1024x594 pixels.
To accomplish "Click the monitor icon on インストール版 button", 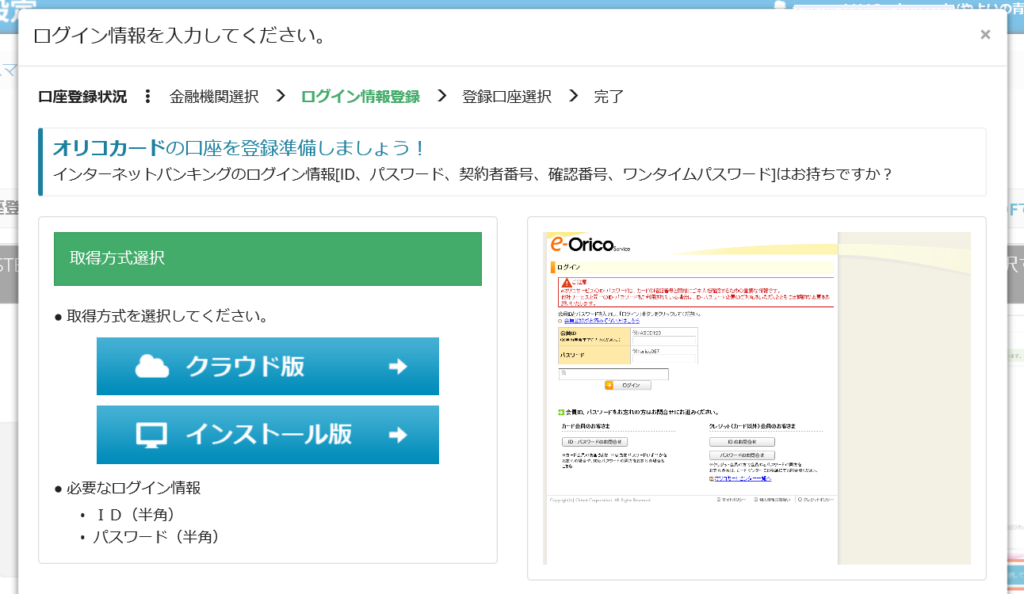I will tap(151, 435).
